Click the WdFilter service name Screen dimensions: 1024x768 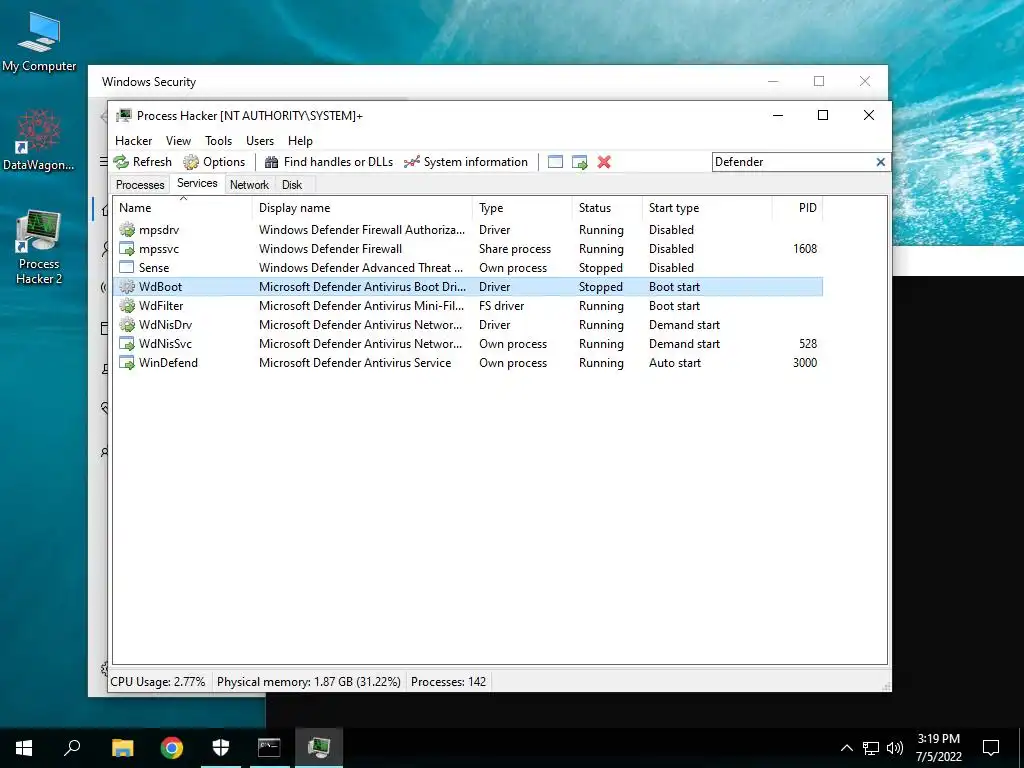click(x=161, y=306)
